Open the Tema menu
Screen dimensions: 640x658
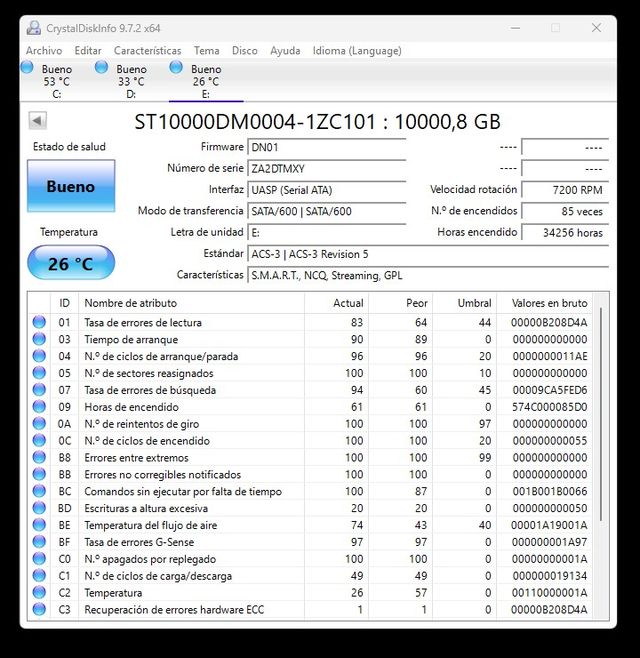pyautogui.click(x=206, y=51)
